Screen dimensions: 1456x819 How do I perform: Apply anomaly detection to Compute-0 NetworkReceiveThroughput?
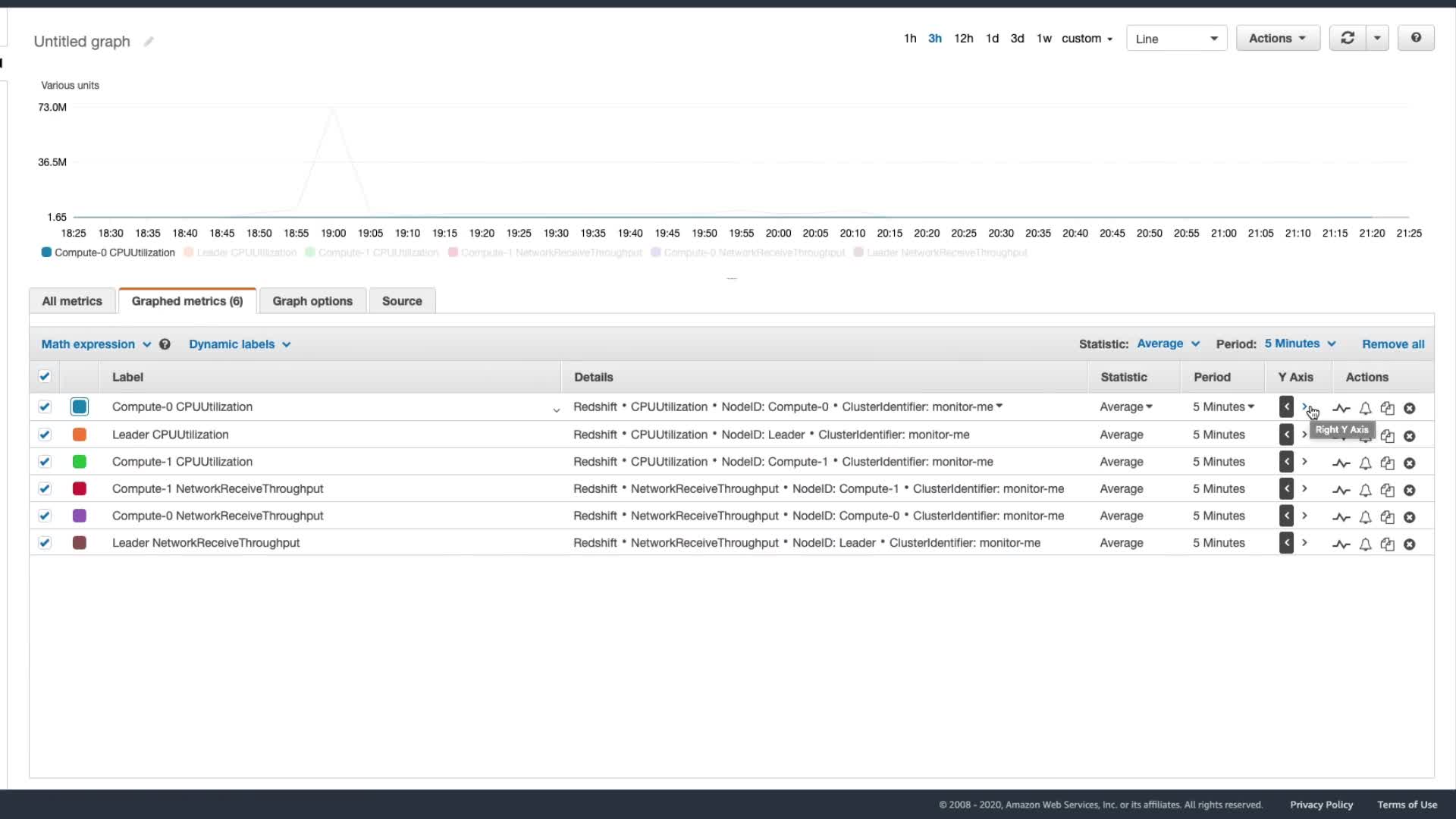click(1341, 517)
